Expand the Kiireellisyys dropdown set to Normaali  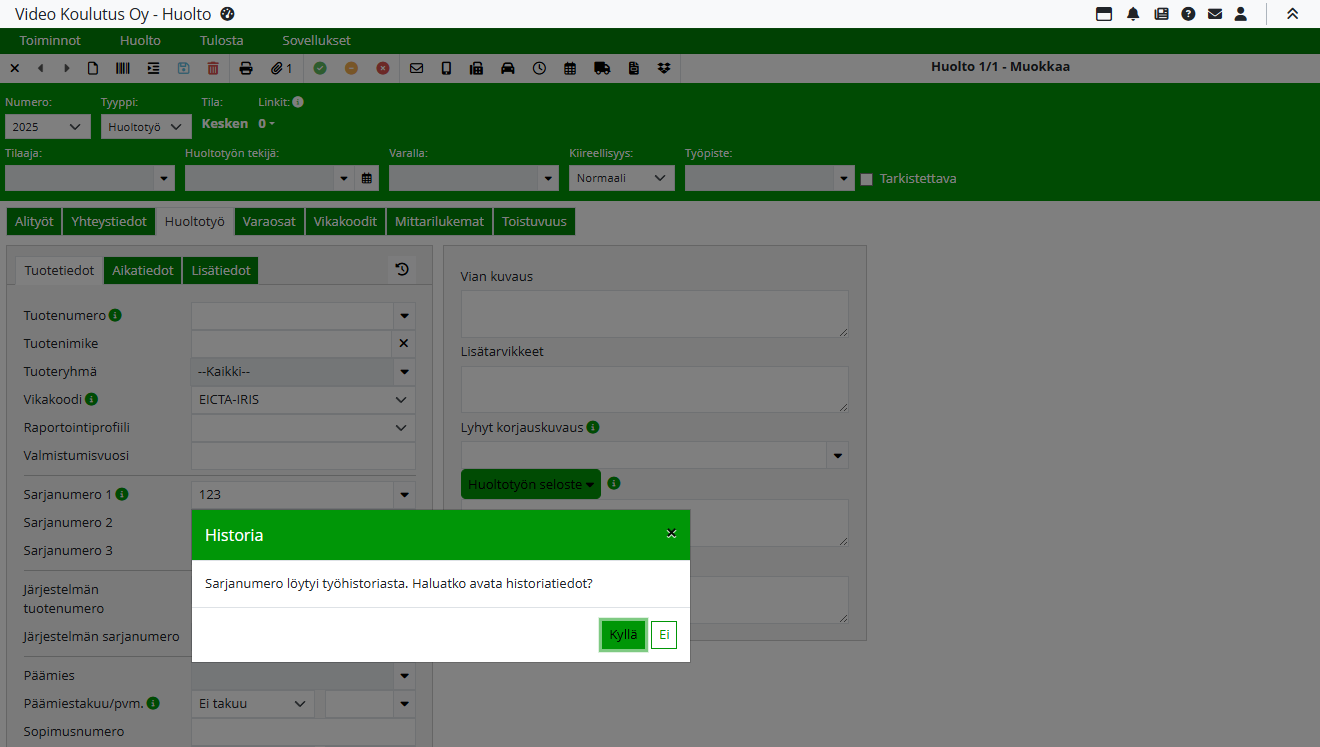tap(621, 178)
